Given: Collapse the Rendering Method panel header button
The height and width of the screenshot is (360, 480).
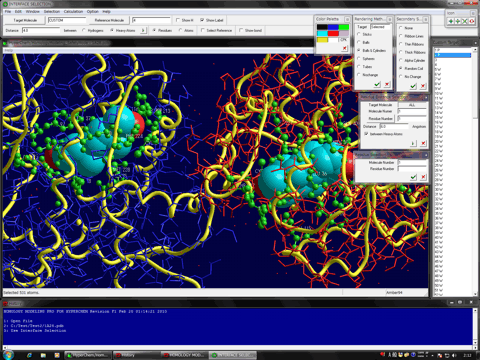Looking at the screenshot, I should tap(389, 19).
